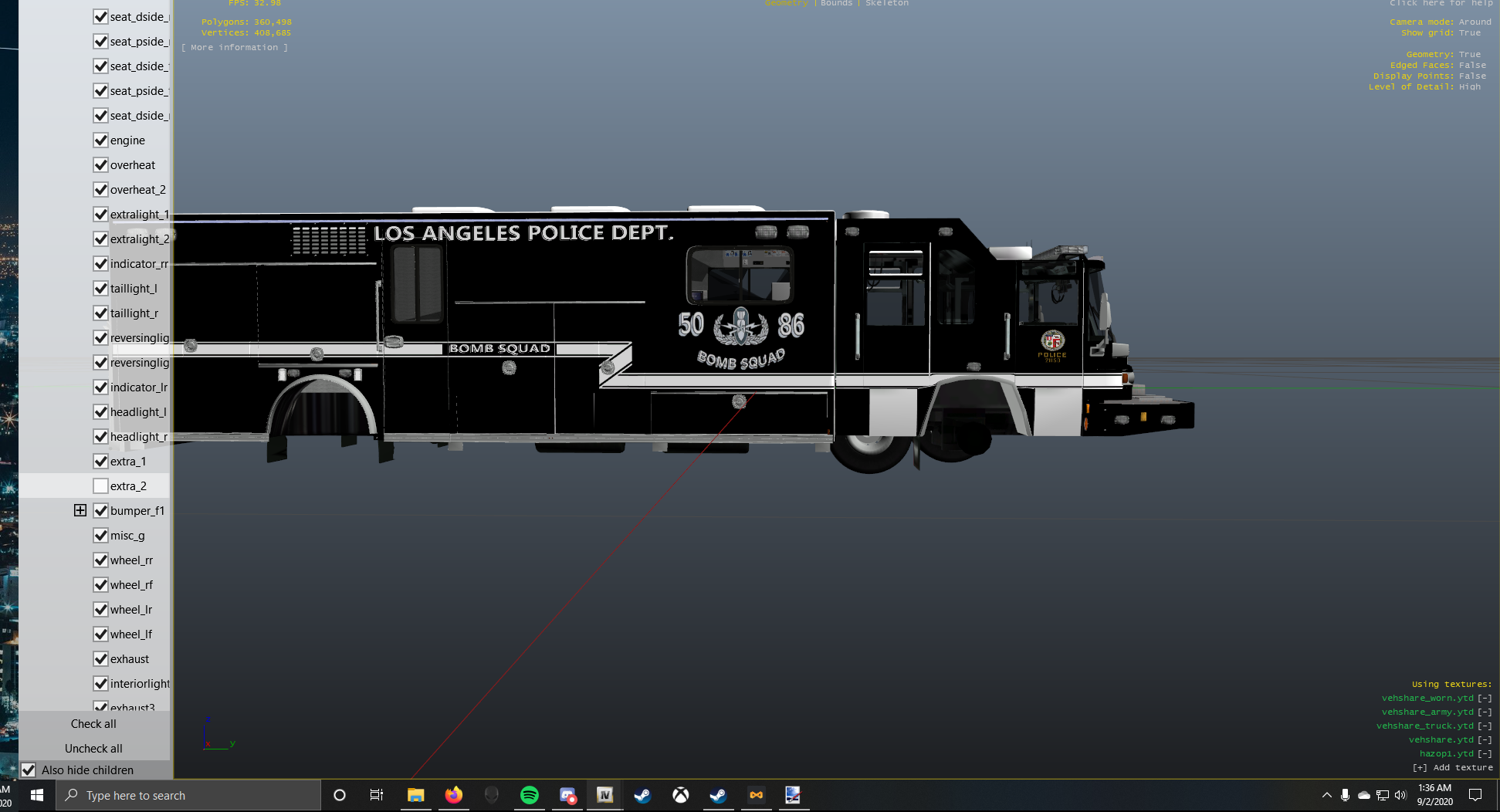The image size is (1500, 812).
Task: Click the Check all button
Action: pyautogui.click(x=93, y=724)
